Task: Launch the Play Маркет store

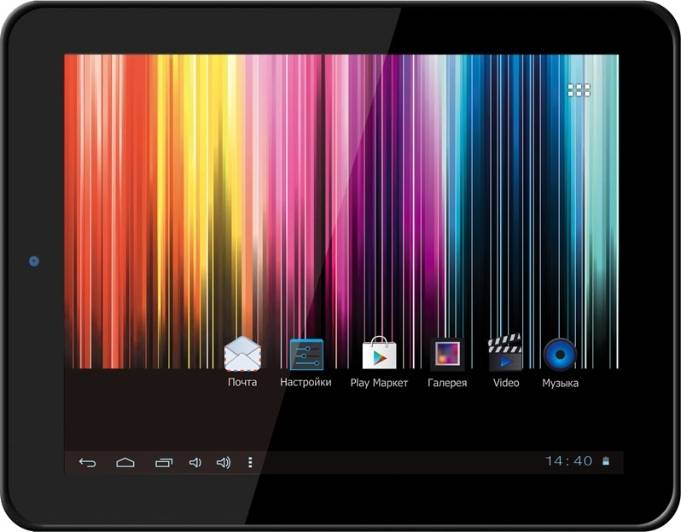Action: point(379,353)
